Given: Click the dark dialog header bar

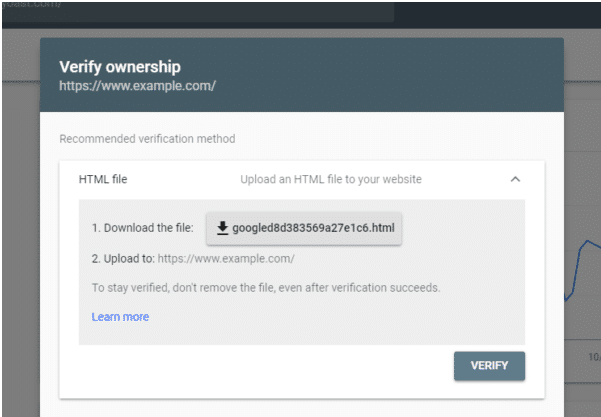Looking at the screenshot, I should point(302,75).
